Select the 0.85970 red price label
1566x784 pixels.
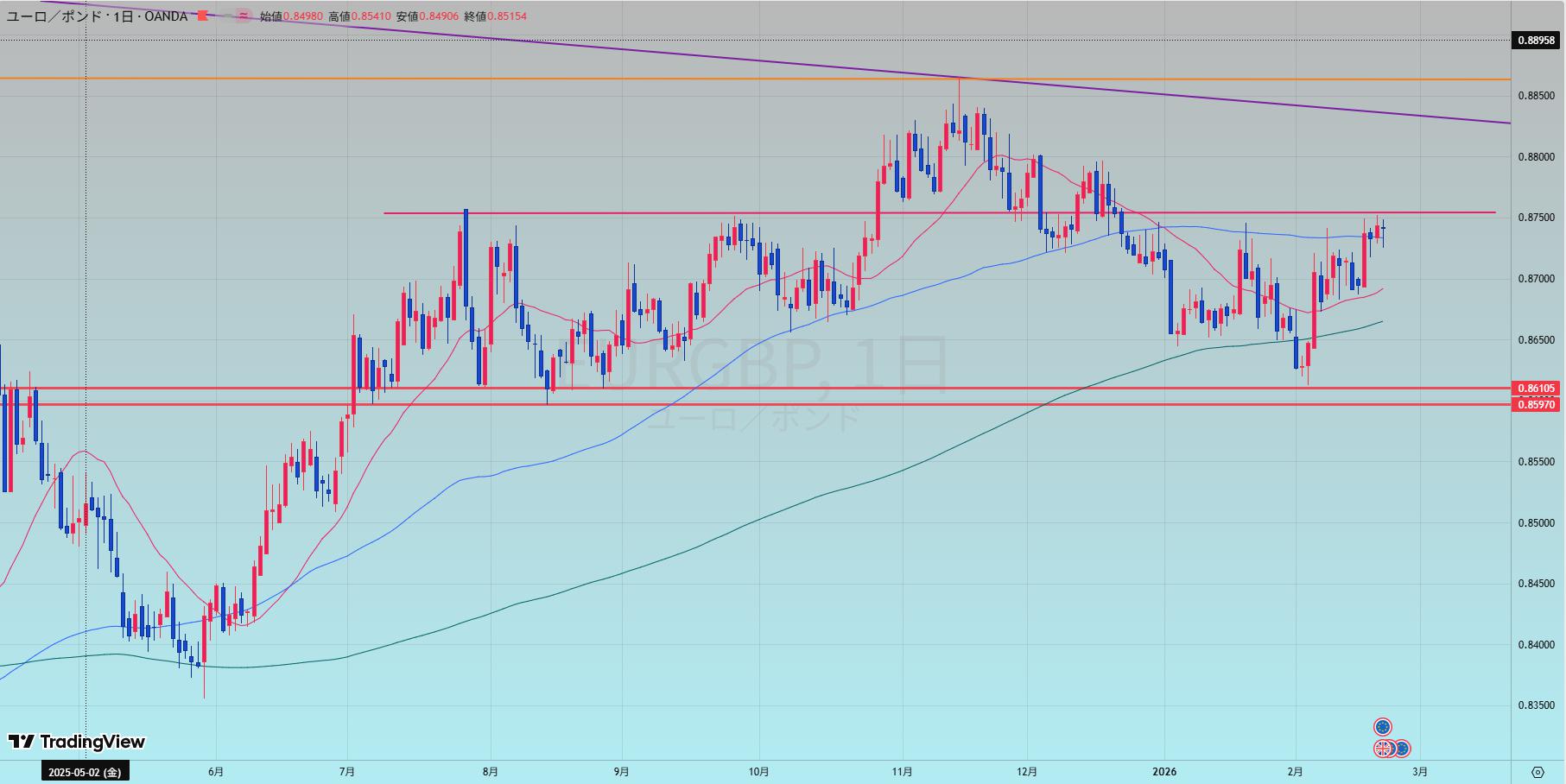click(x=1536, y=404)
